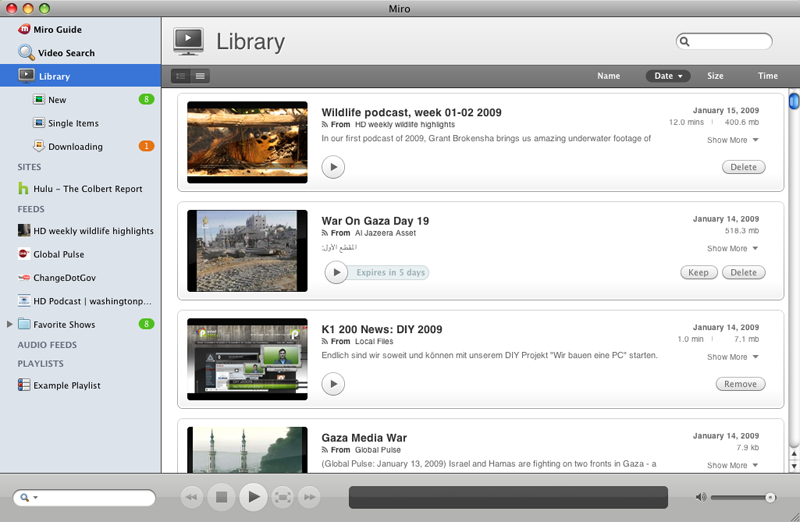
Task: Expand Show More for War On Gaza
Action: (733, 248)
